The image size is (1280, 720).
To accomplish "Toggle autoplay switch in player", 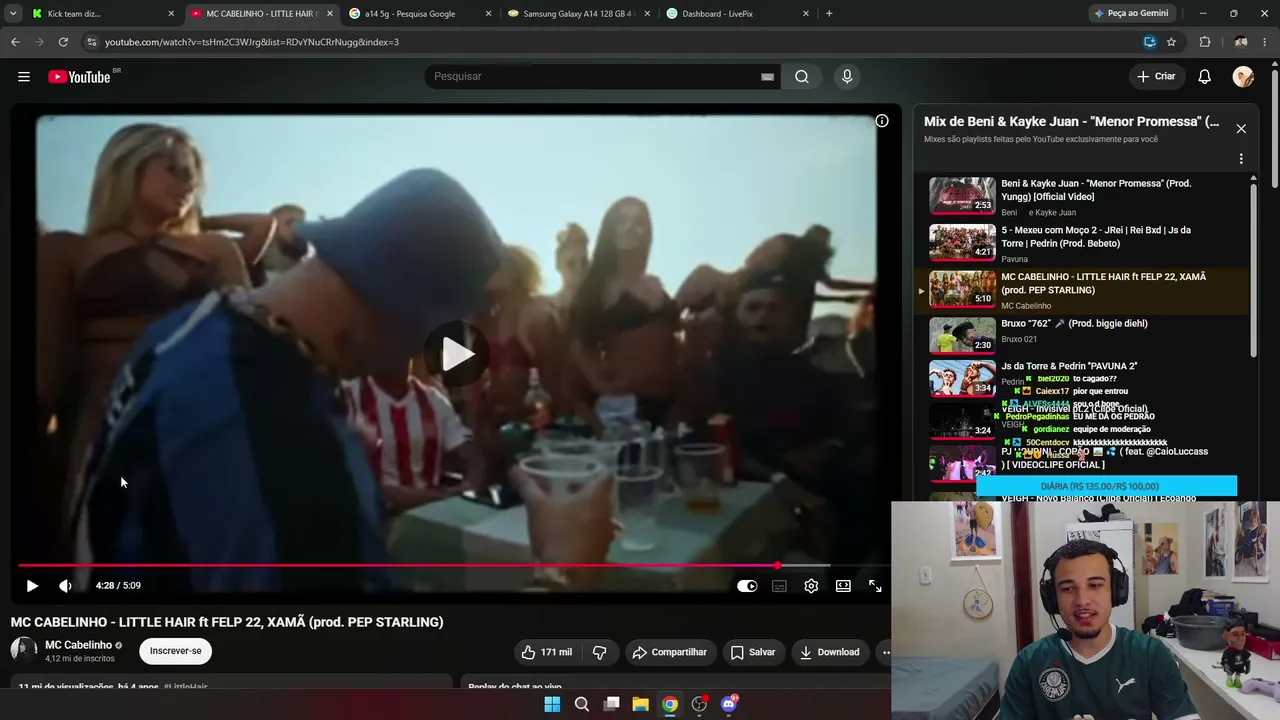I will [747, 586].
